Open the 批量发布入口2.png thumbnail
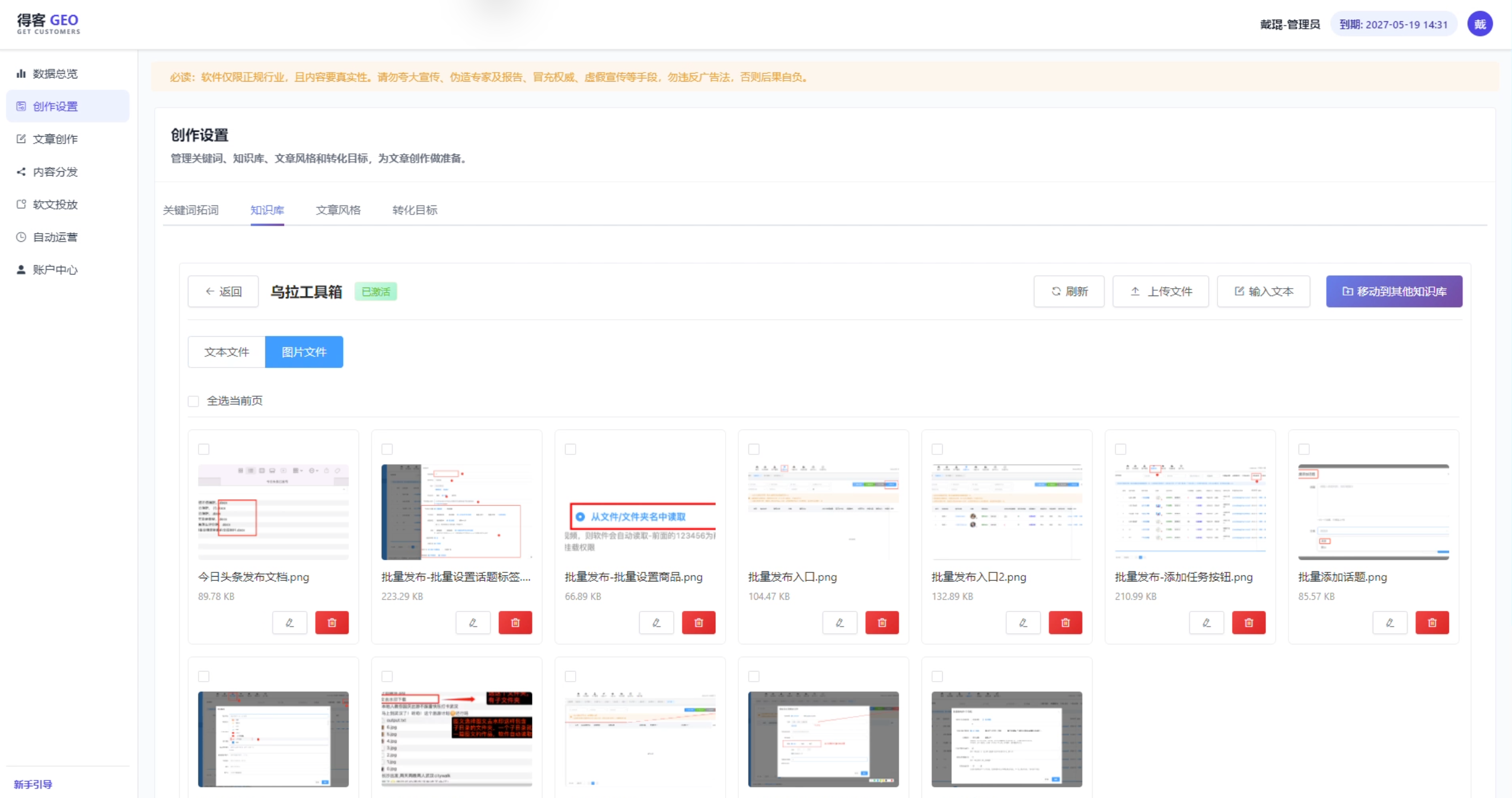This screenshot has height=798, width=1512. tap(1007, 512)
